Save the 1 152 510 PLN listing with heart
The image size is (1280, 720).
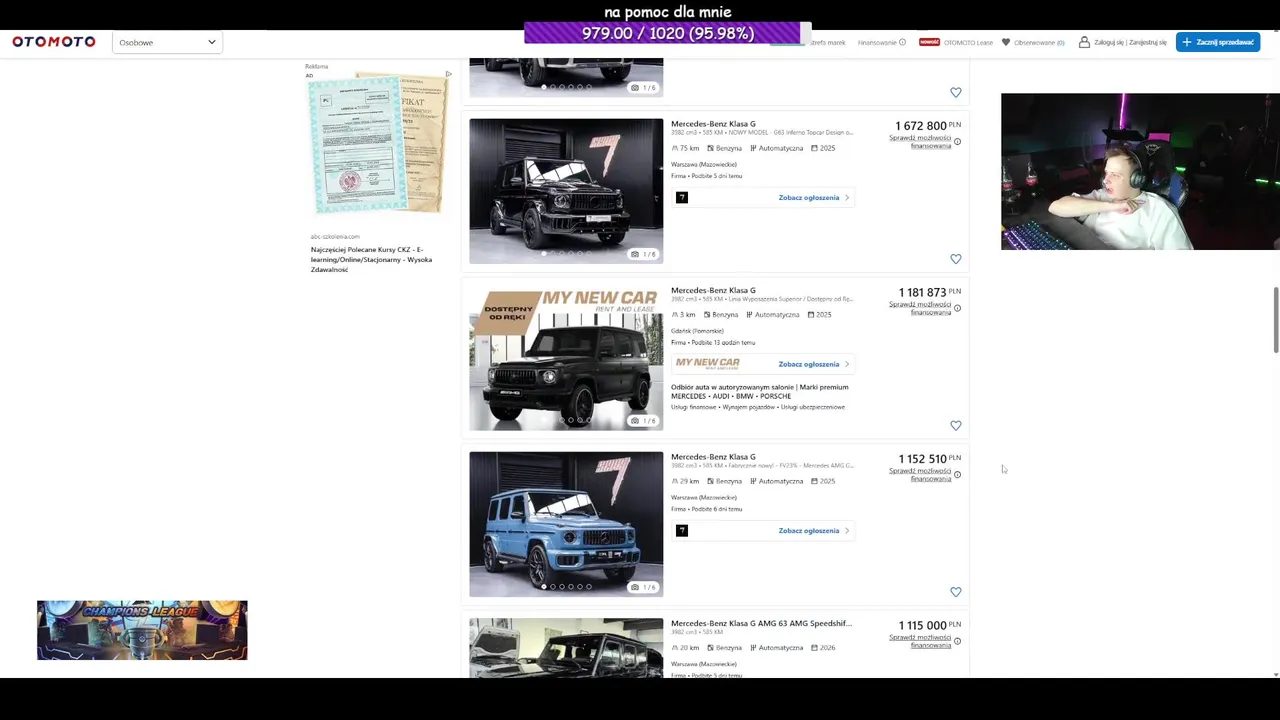coord(956,592)
